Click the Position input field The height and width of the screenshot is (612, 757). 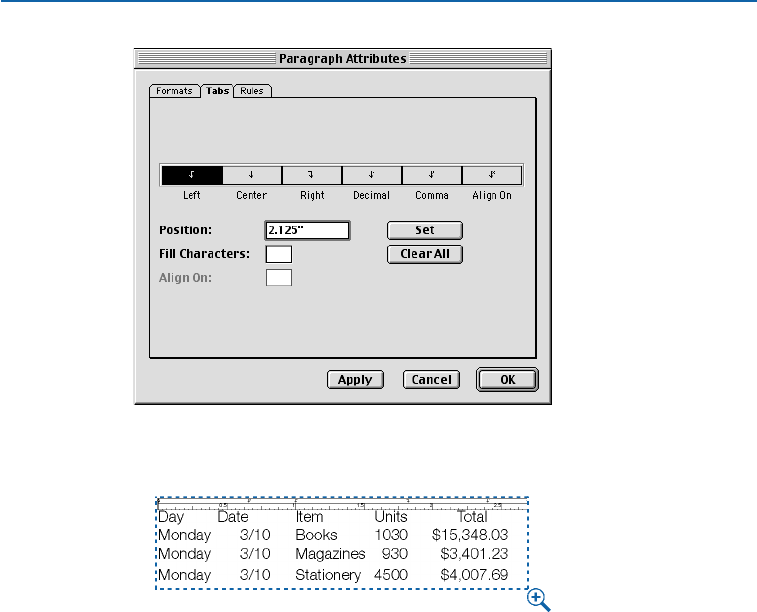tap(307, 230)
